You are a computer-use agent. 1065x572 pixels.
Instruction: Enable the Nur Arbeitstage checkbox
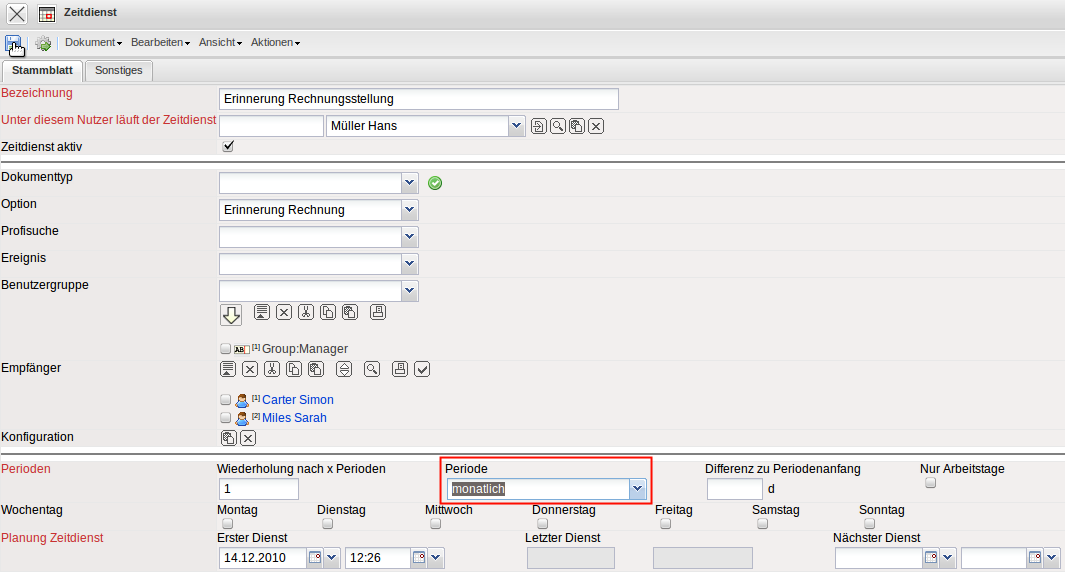click(930, 483)
